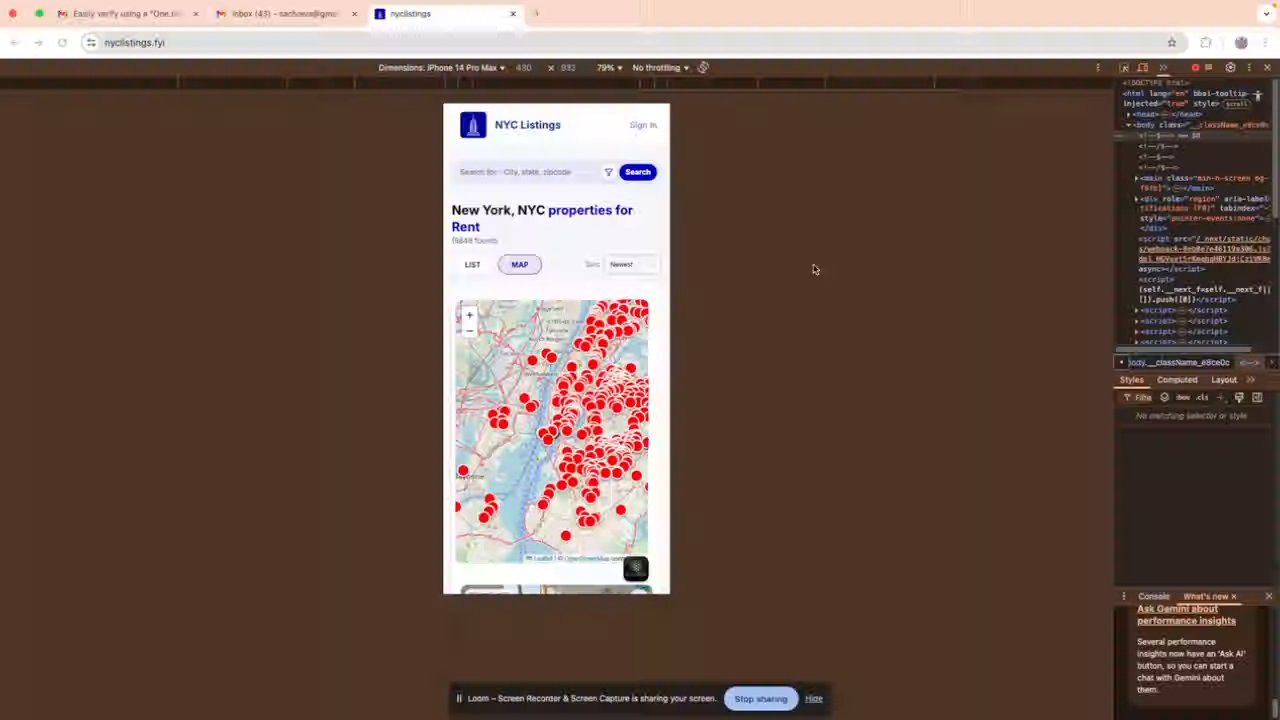
Task: Focus the city, state, zipcode search field
Action: tap(526, 172)
